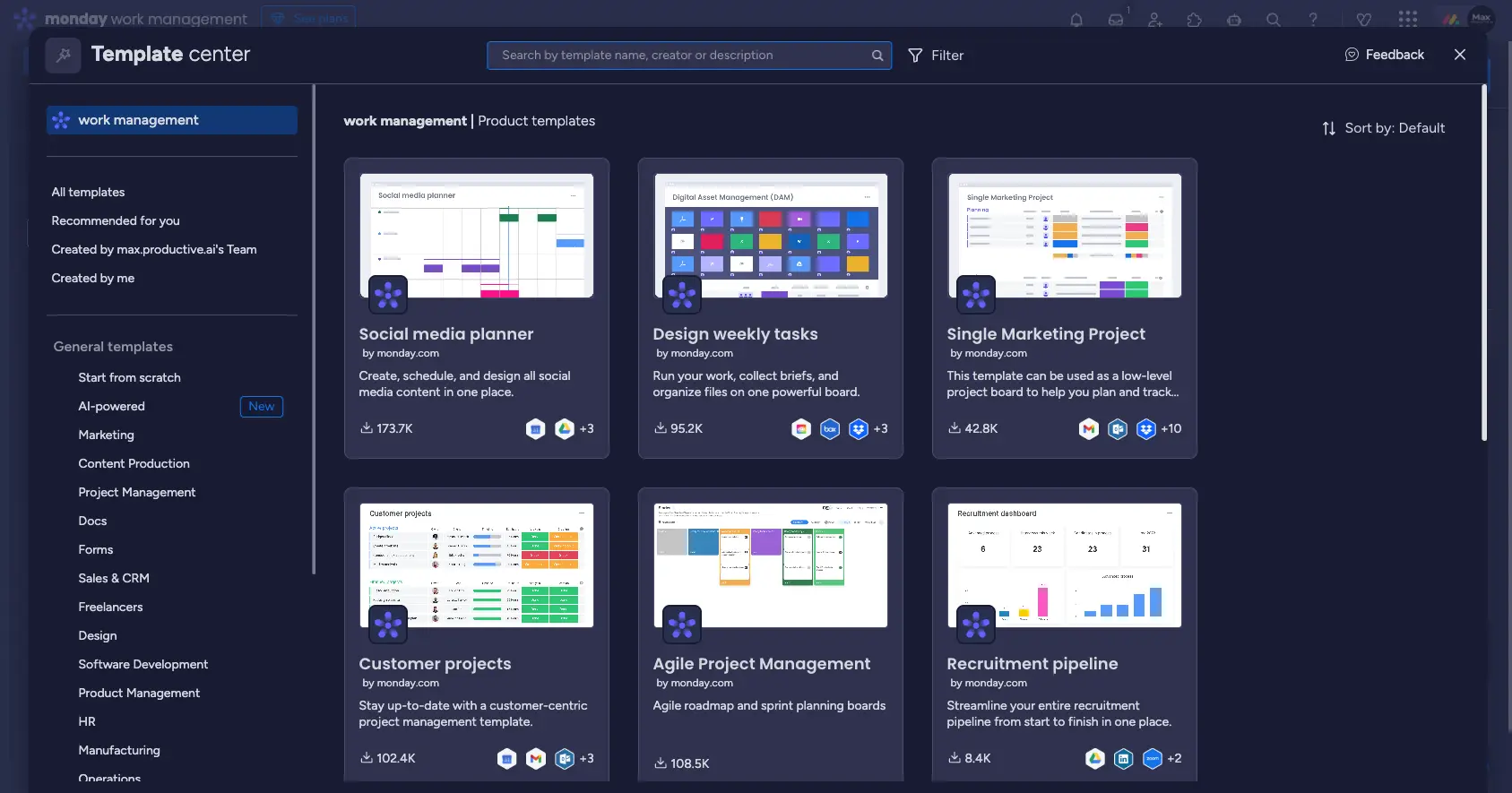
Task: Open the Content Production category
Action: 134,463
